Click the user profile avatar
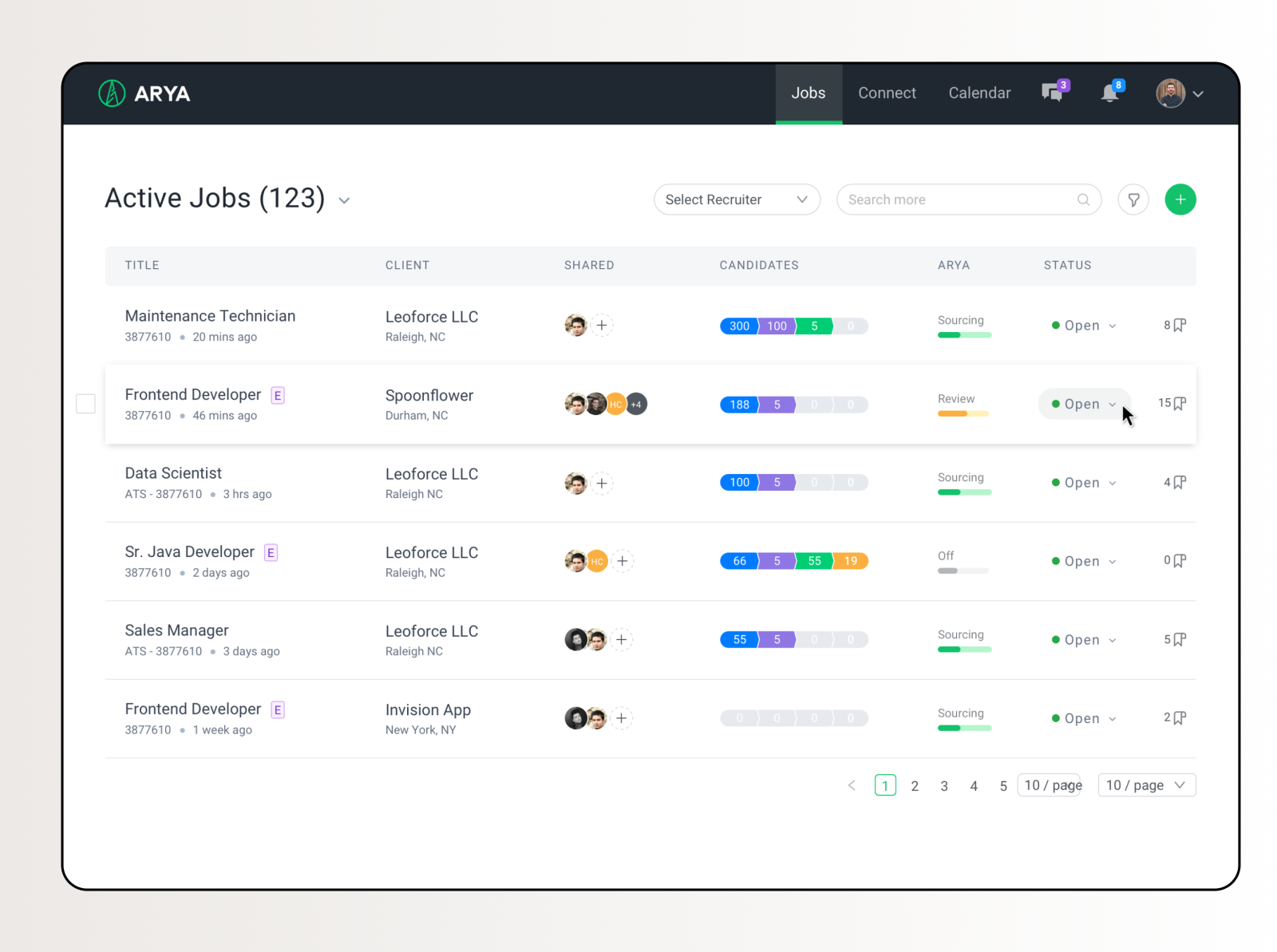 point(1169,93)
